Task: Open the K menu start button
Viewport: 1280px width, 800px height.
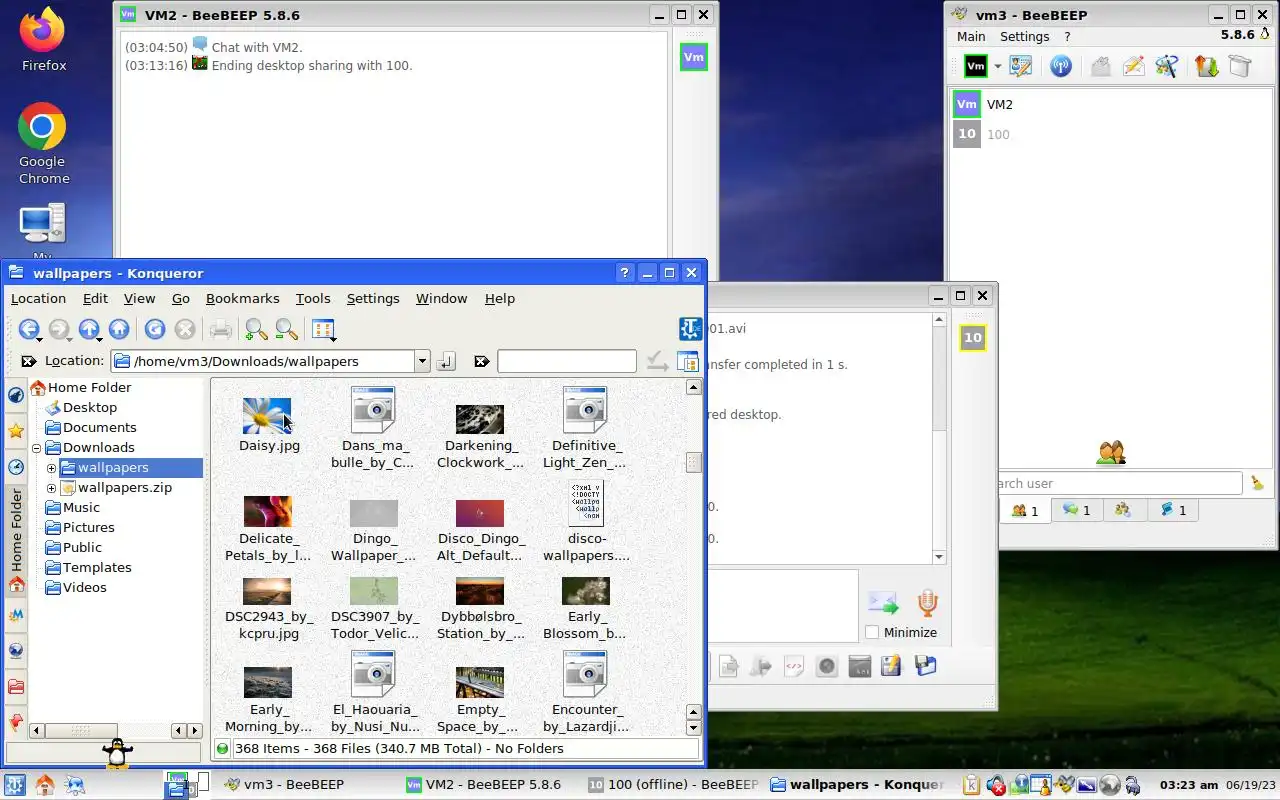Action: click(14, 785)
